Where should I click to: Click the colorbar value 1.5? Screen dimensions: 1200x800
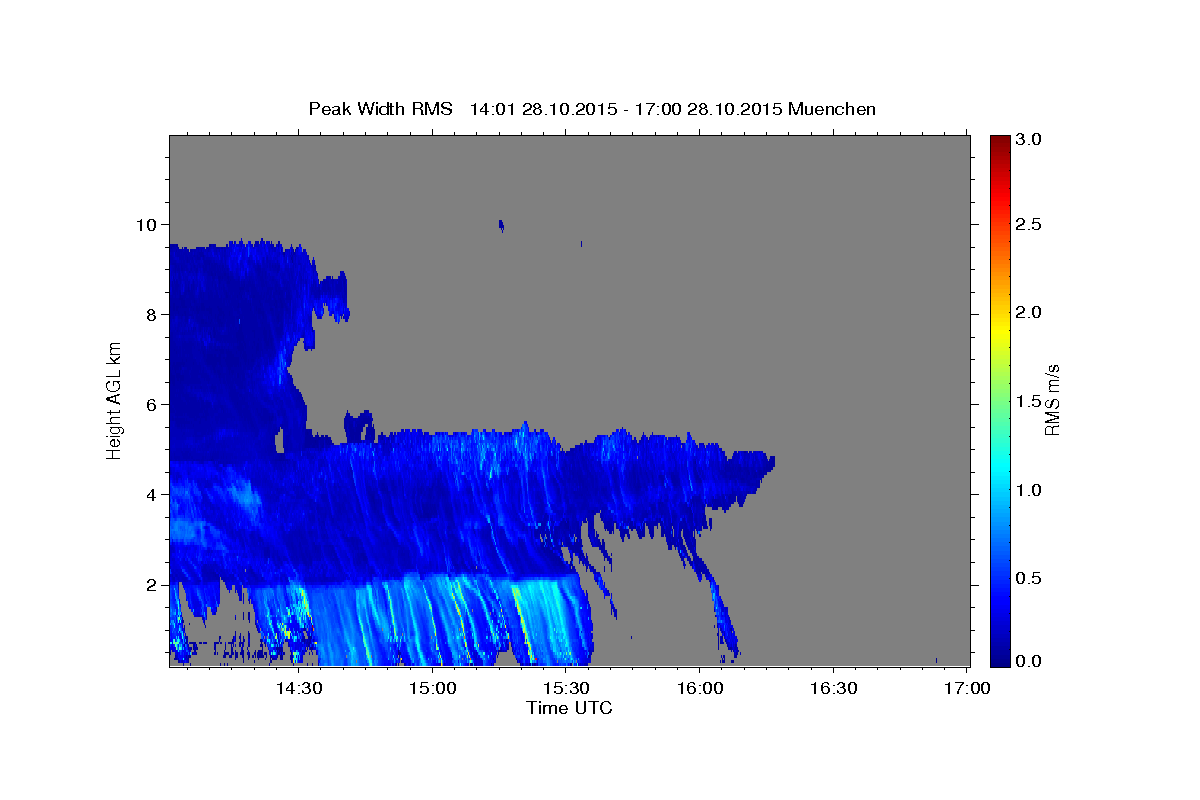coord(1030,400)
